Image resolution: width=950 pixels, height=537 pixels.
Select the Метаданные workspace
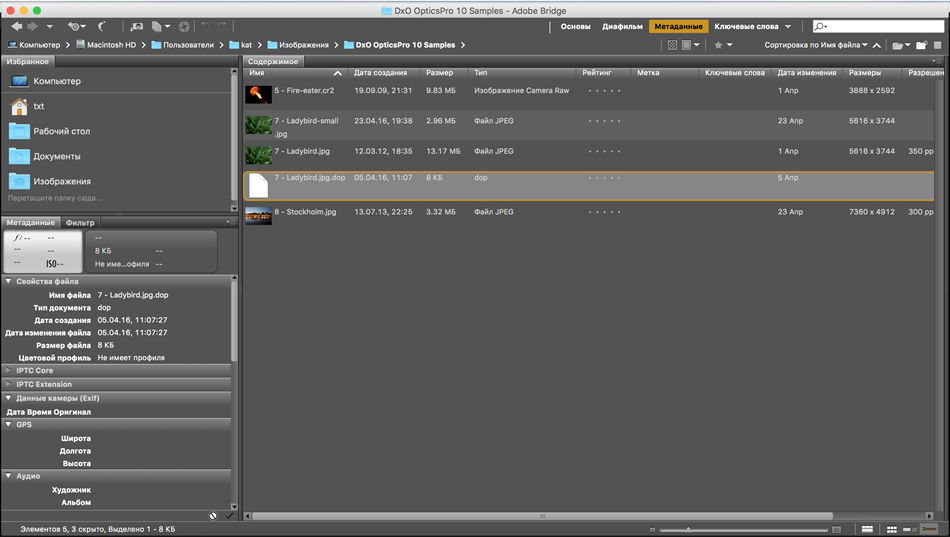tap(679, 27)
